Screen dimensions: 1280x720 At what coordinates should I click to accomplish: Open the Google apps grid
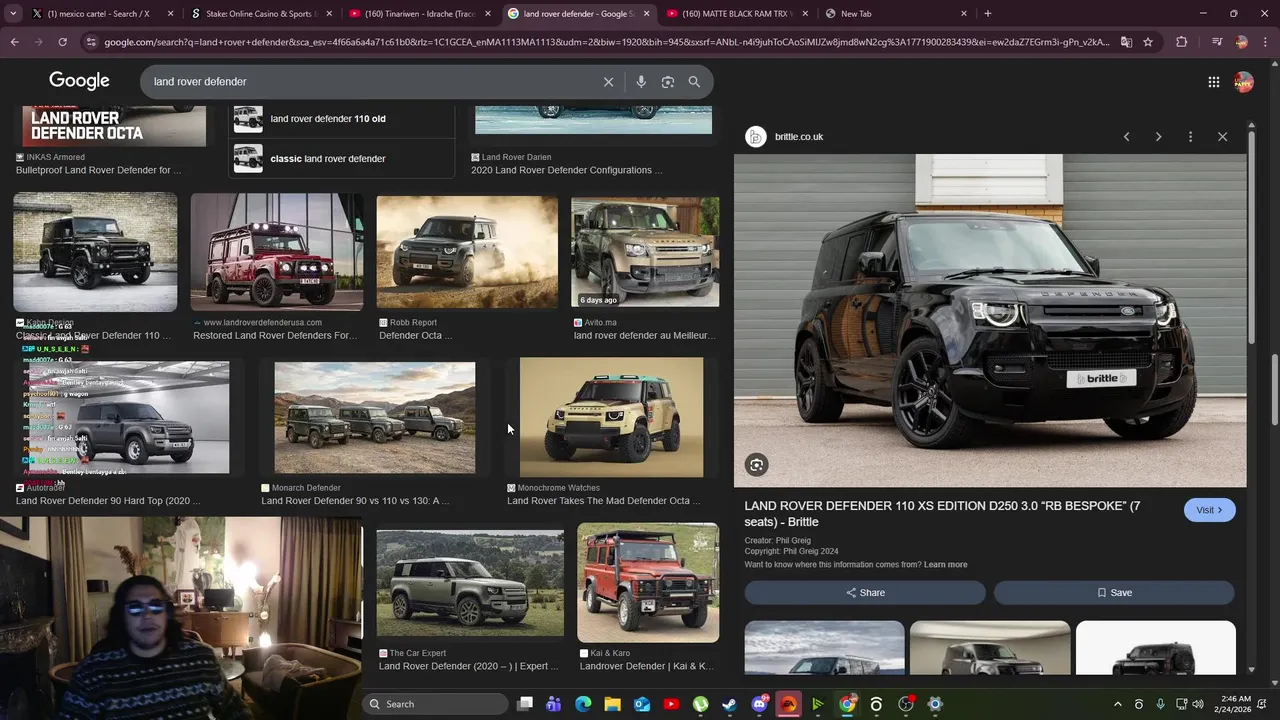pyautogui.click(x=1213, y=82)
